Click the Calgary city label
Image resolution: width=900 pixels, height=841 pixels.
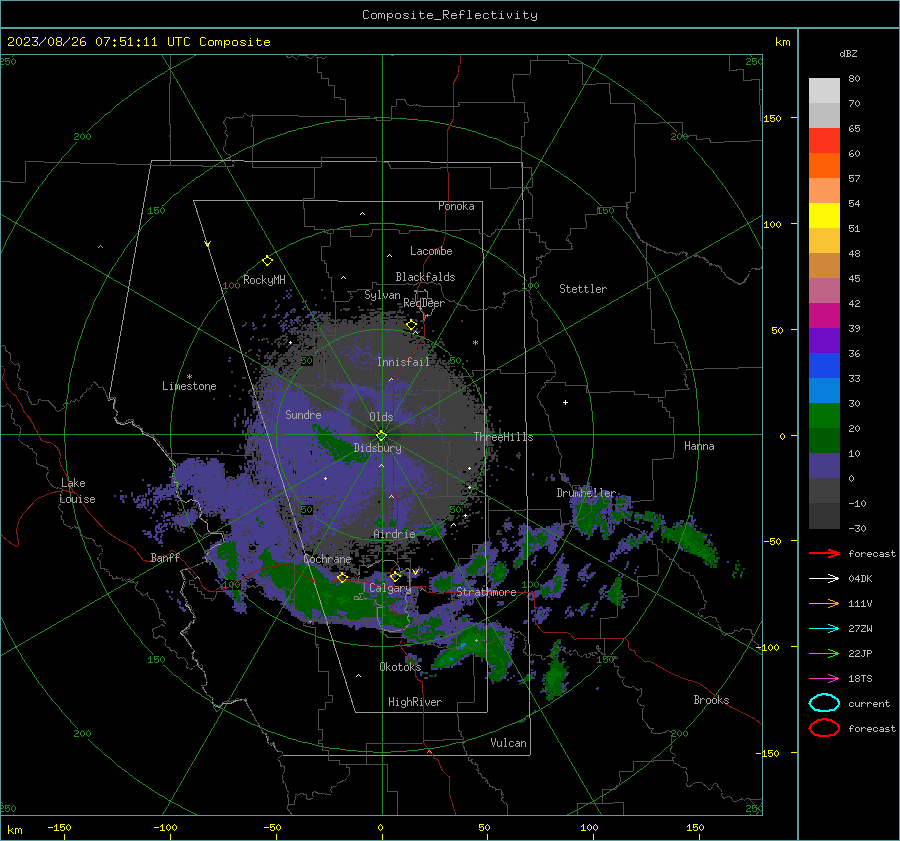pyautogui.click(x=390, y=588)
